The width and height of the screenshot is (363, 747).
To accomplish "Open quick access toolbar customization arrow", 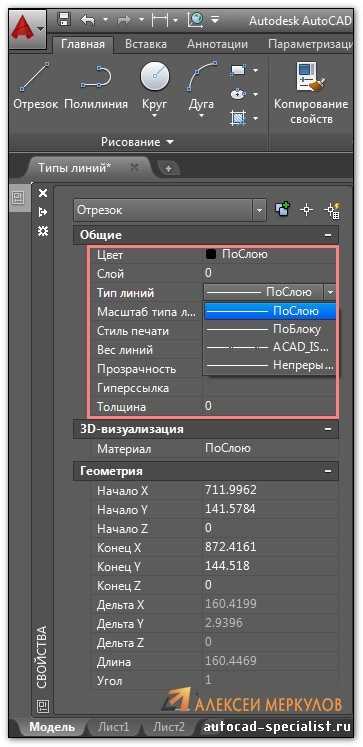I will [215, 20].
